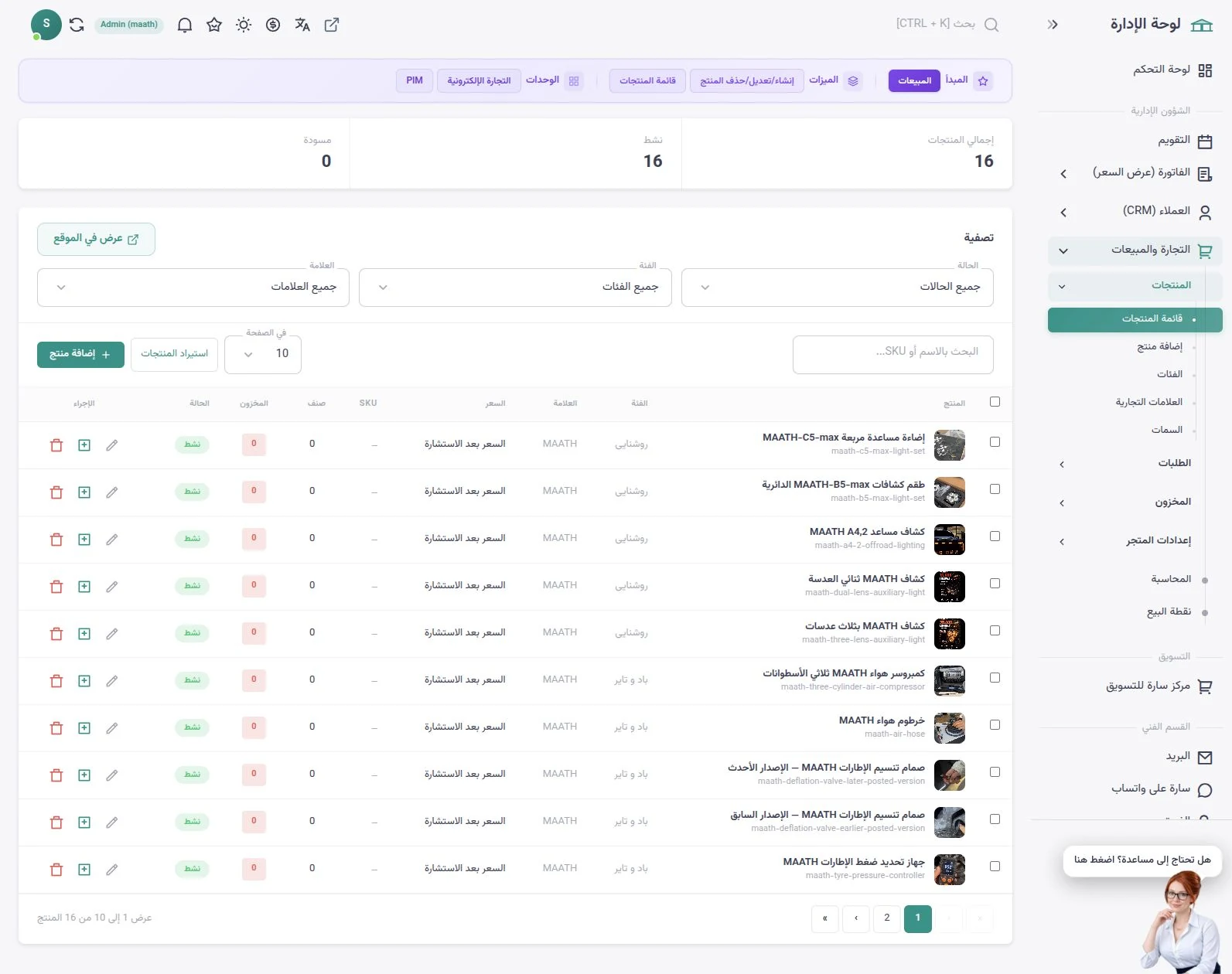Viewport: 1232px width, 974px height.
Task: Click the external link icon in top bar
Action: click(x=332, y=25)
